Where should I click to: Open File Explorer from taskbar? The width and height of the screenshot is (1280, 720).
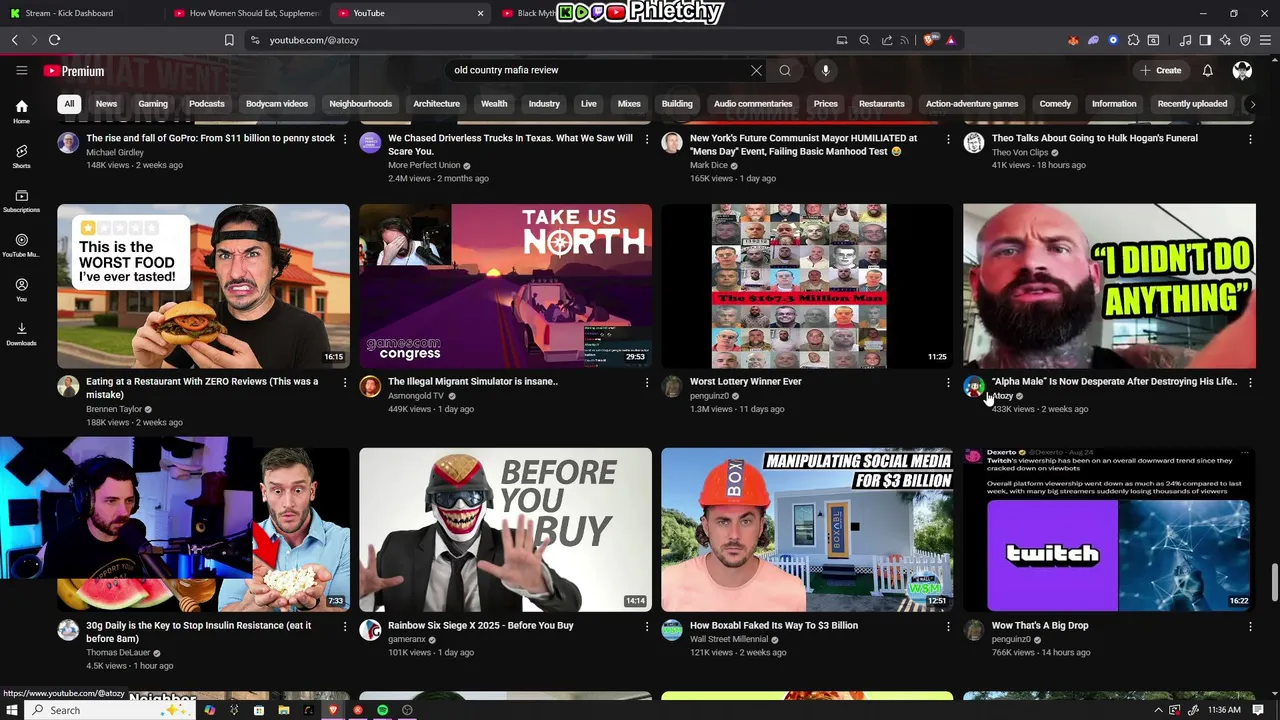click(x=283, y=710)
